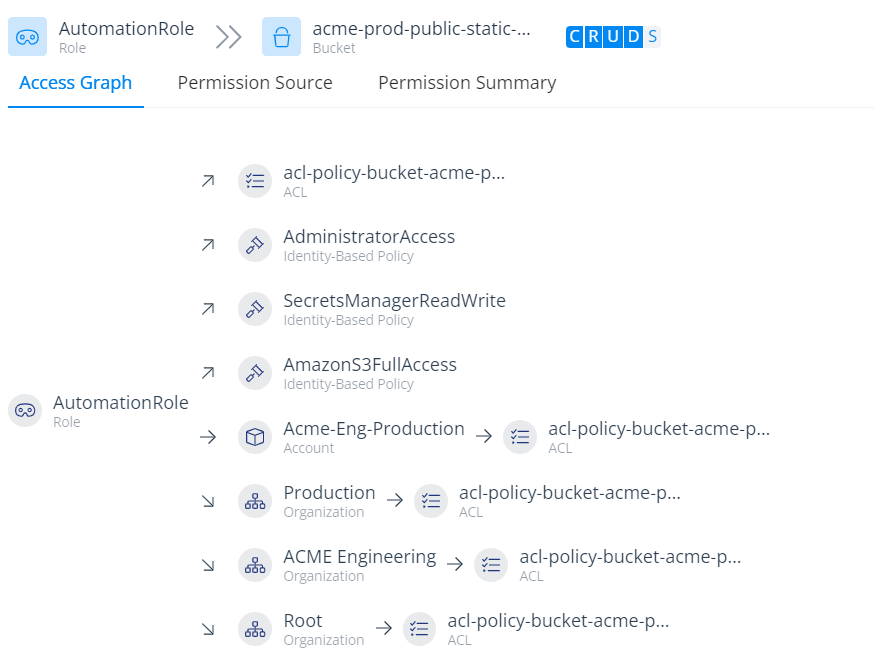Click the ACL node next to Acme-Eng-Production

(520, 437)
